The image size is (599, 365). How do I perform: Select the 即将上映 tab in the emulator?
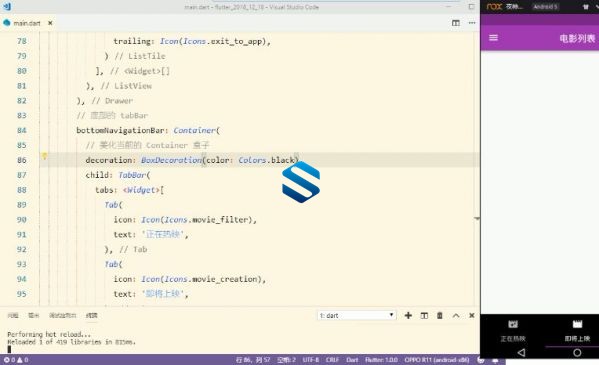point(577,331)
